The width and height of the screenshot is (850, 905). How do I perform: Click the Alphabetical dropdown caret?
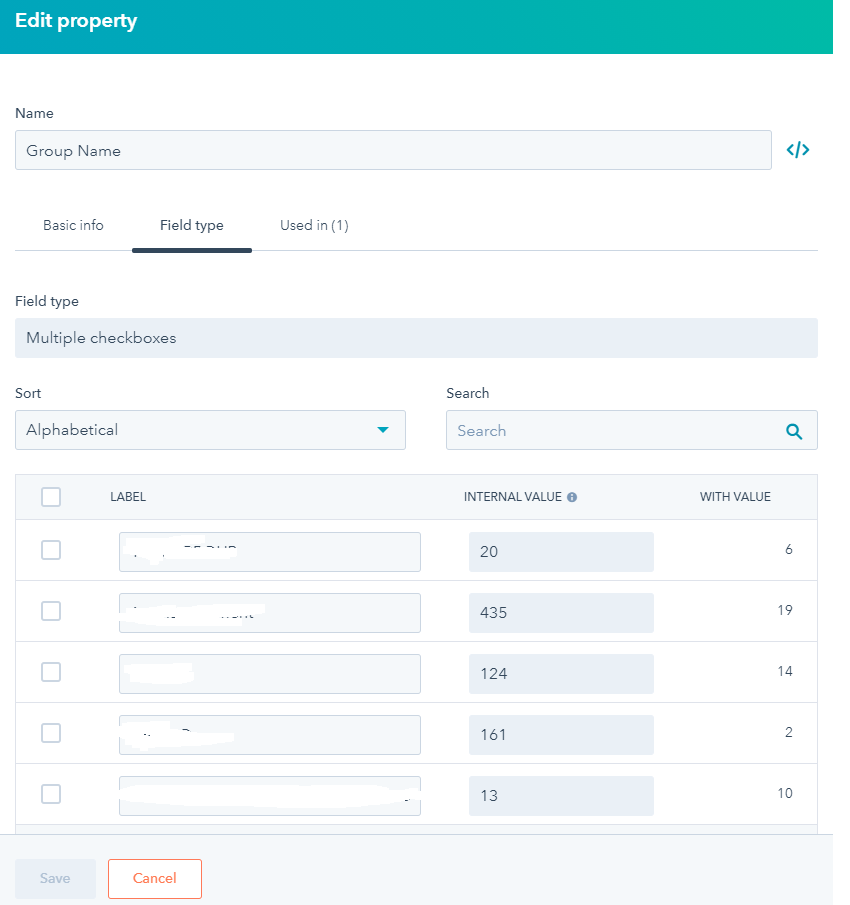(383, 429)
